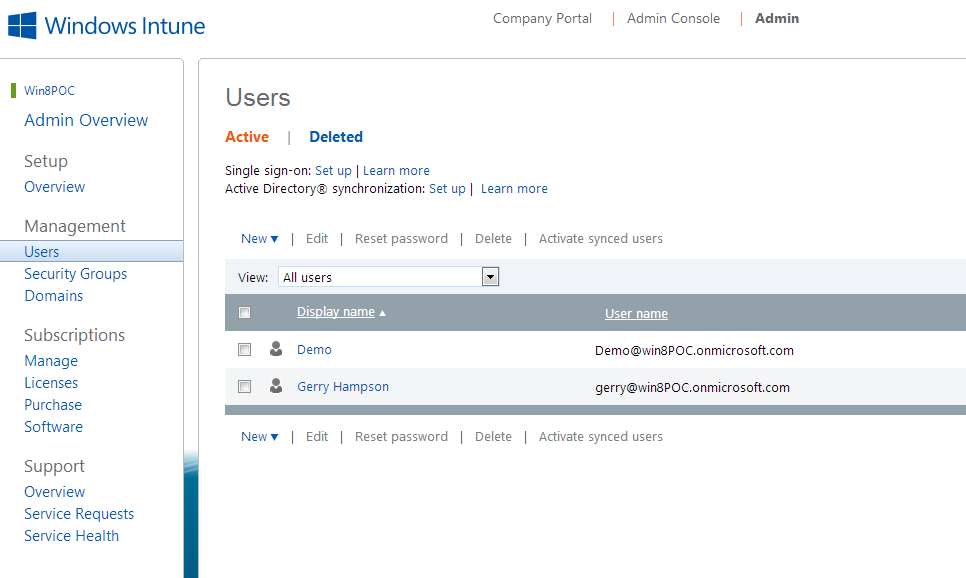Open the New dropdown below the table
Screen dimensions: 966x578
[x=259, y=436]
